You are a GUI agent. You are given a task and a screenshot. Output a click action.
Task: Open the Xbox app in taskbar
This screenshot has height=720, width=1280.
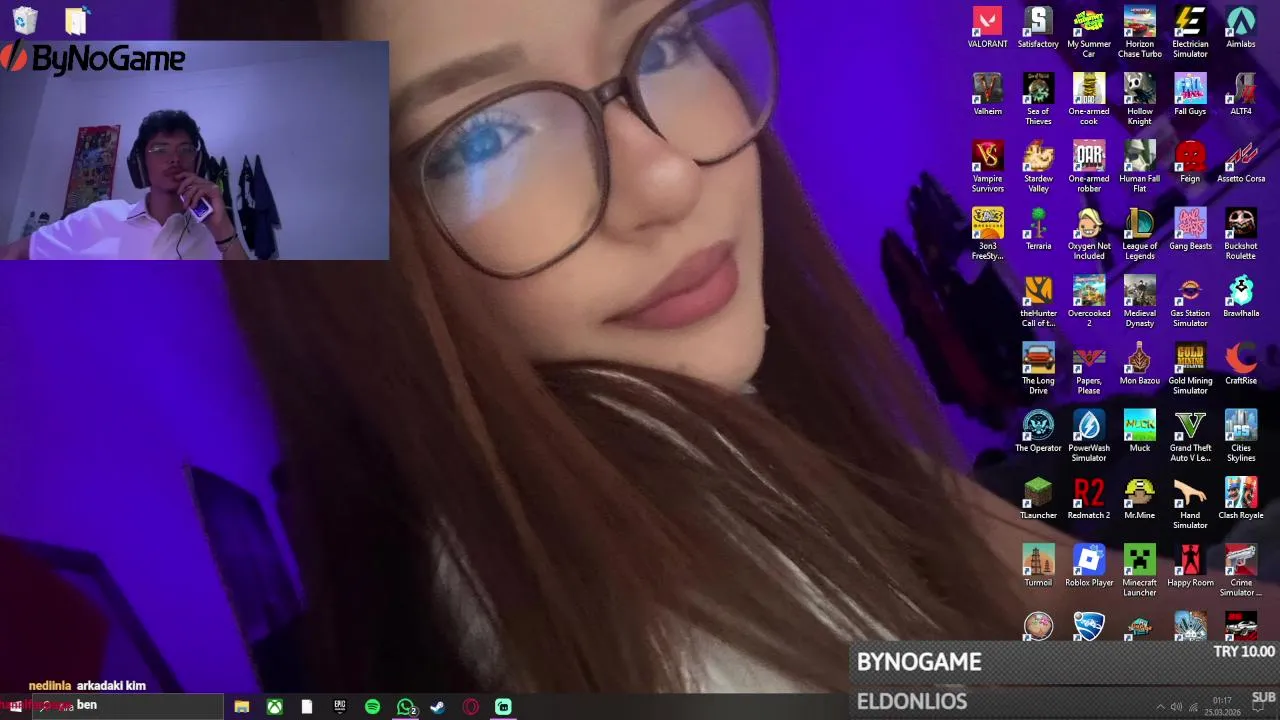pos(274,707)
